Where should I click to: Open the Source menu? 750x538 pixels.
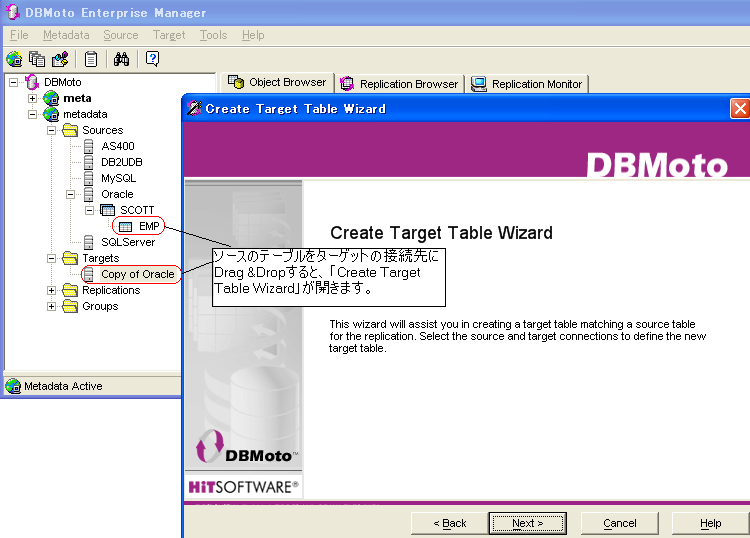[121, 35]
